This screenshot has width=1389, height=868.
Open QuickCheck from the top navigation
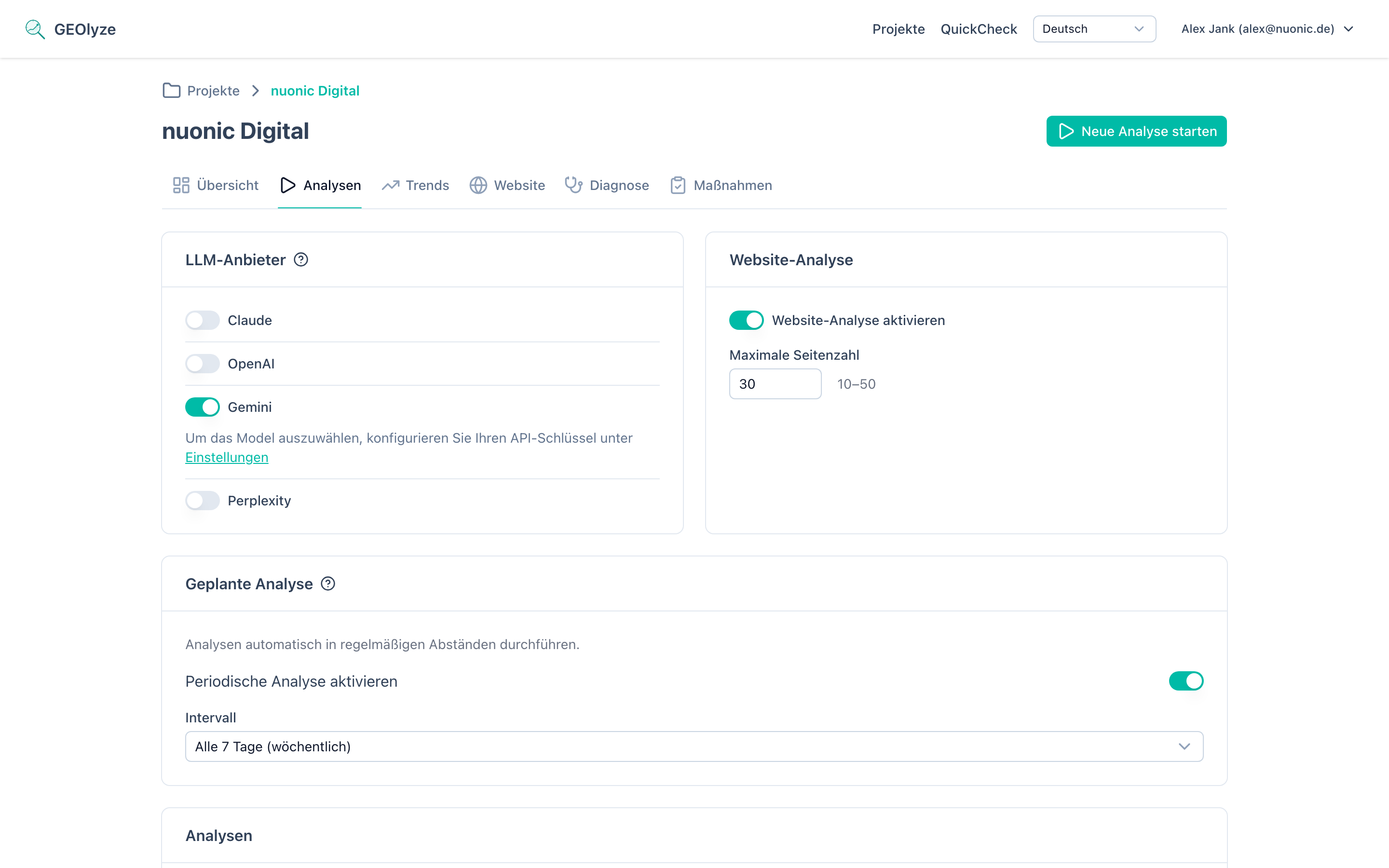tap(978, 29)
